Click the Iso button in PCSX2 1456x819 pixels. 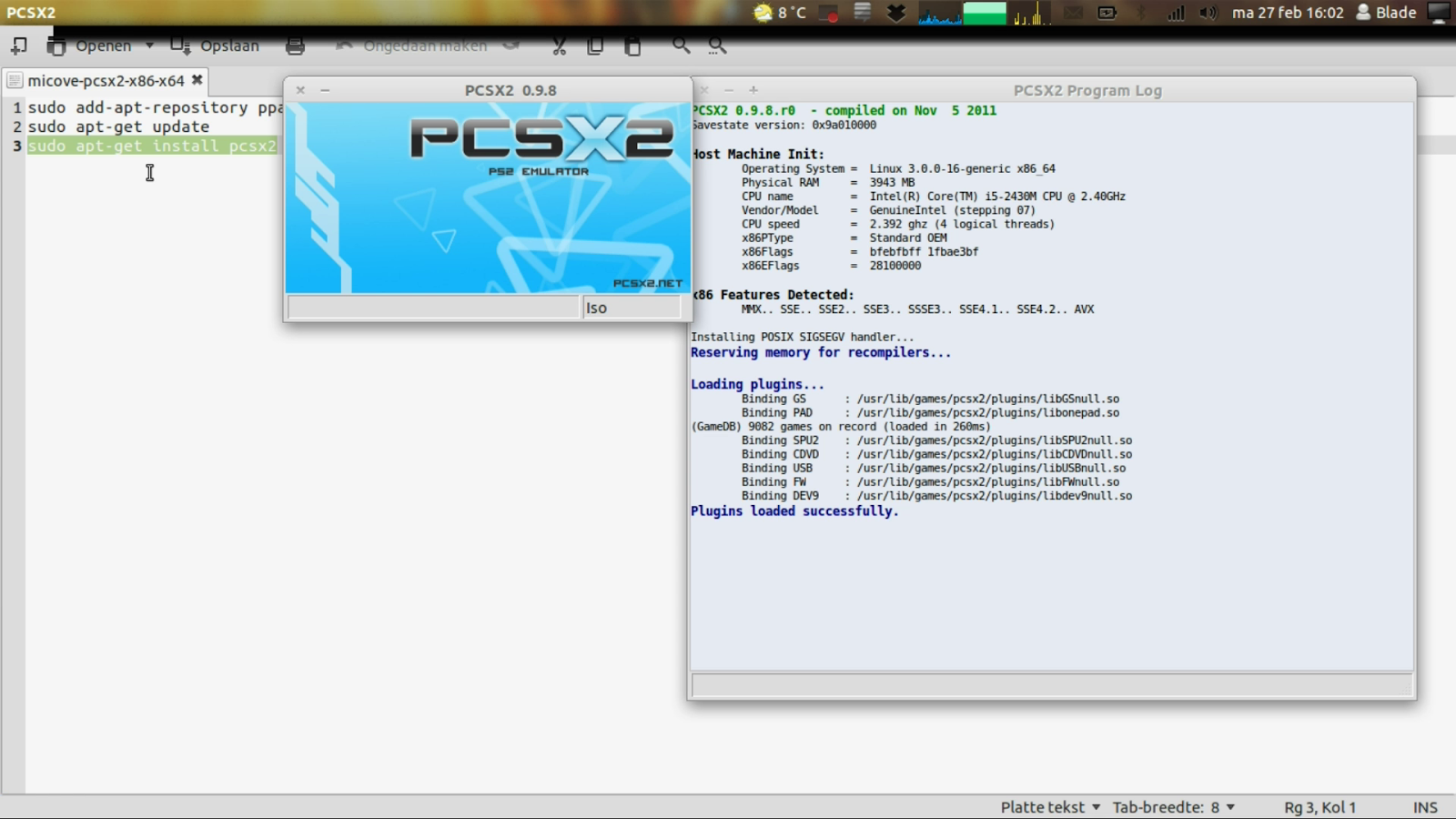632,308
